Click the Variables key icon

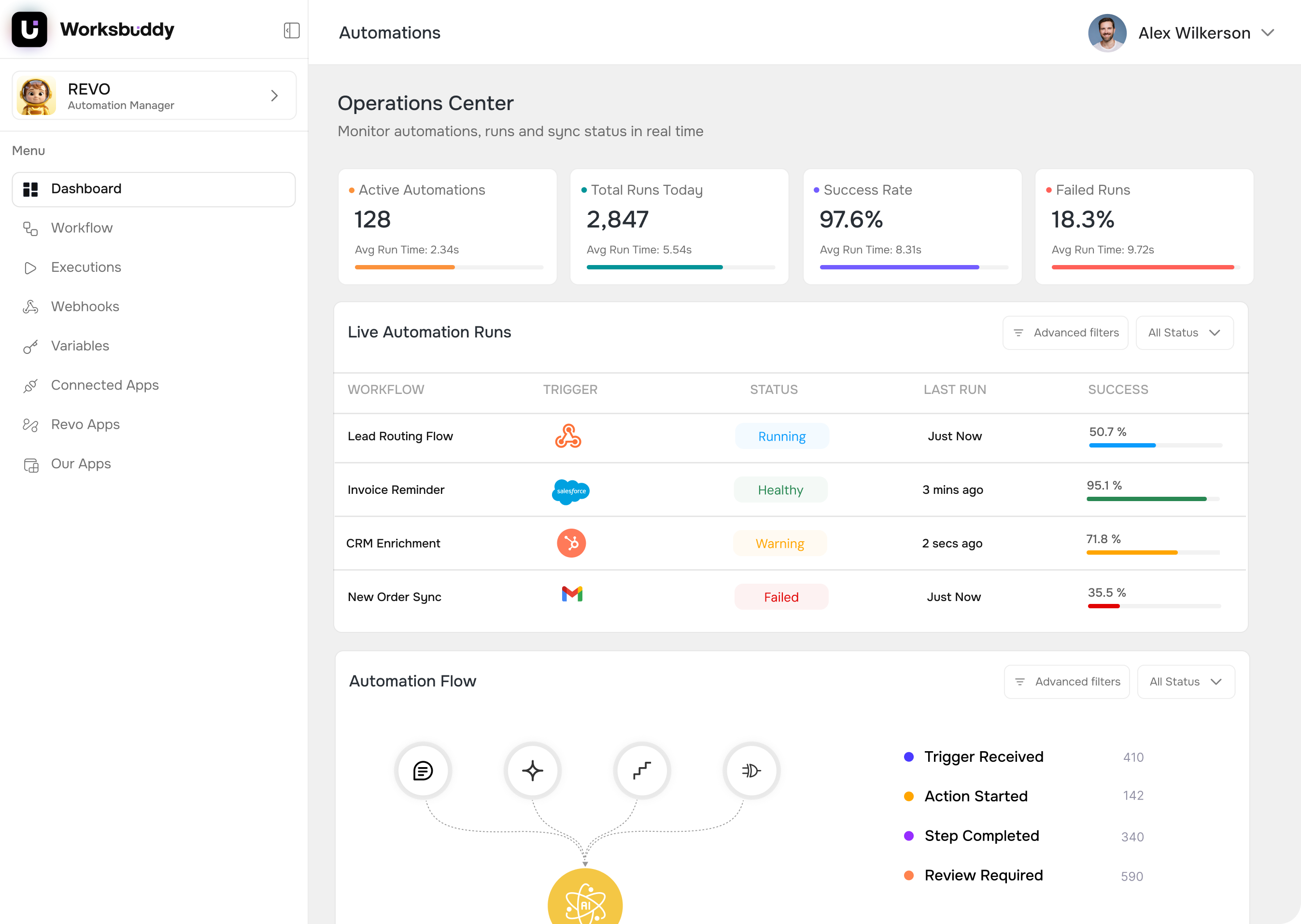point(30,347)
